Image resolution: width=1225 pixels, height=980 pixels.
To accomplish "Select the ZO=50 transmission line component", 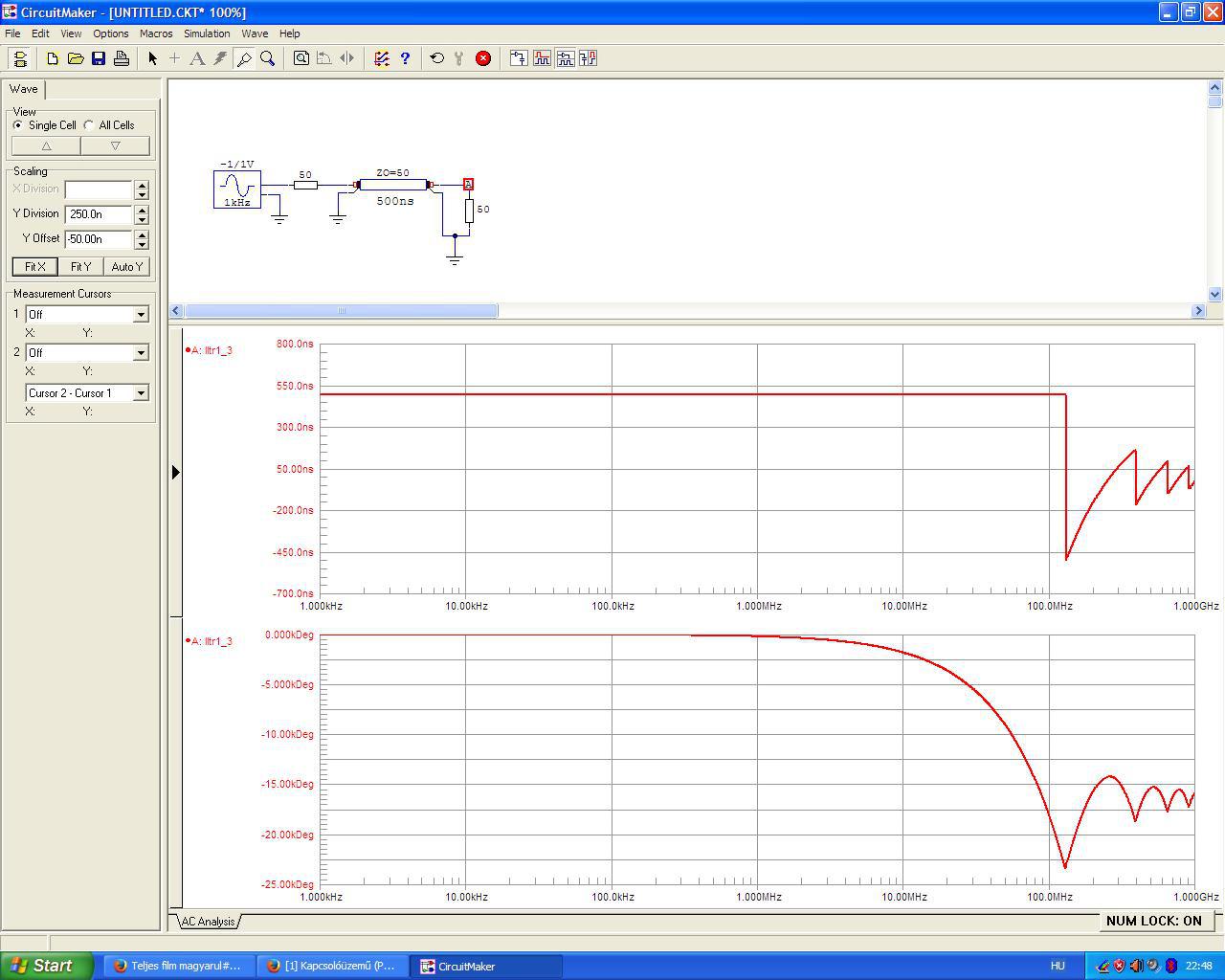I will 393,185.
